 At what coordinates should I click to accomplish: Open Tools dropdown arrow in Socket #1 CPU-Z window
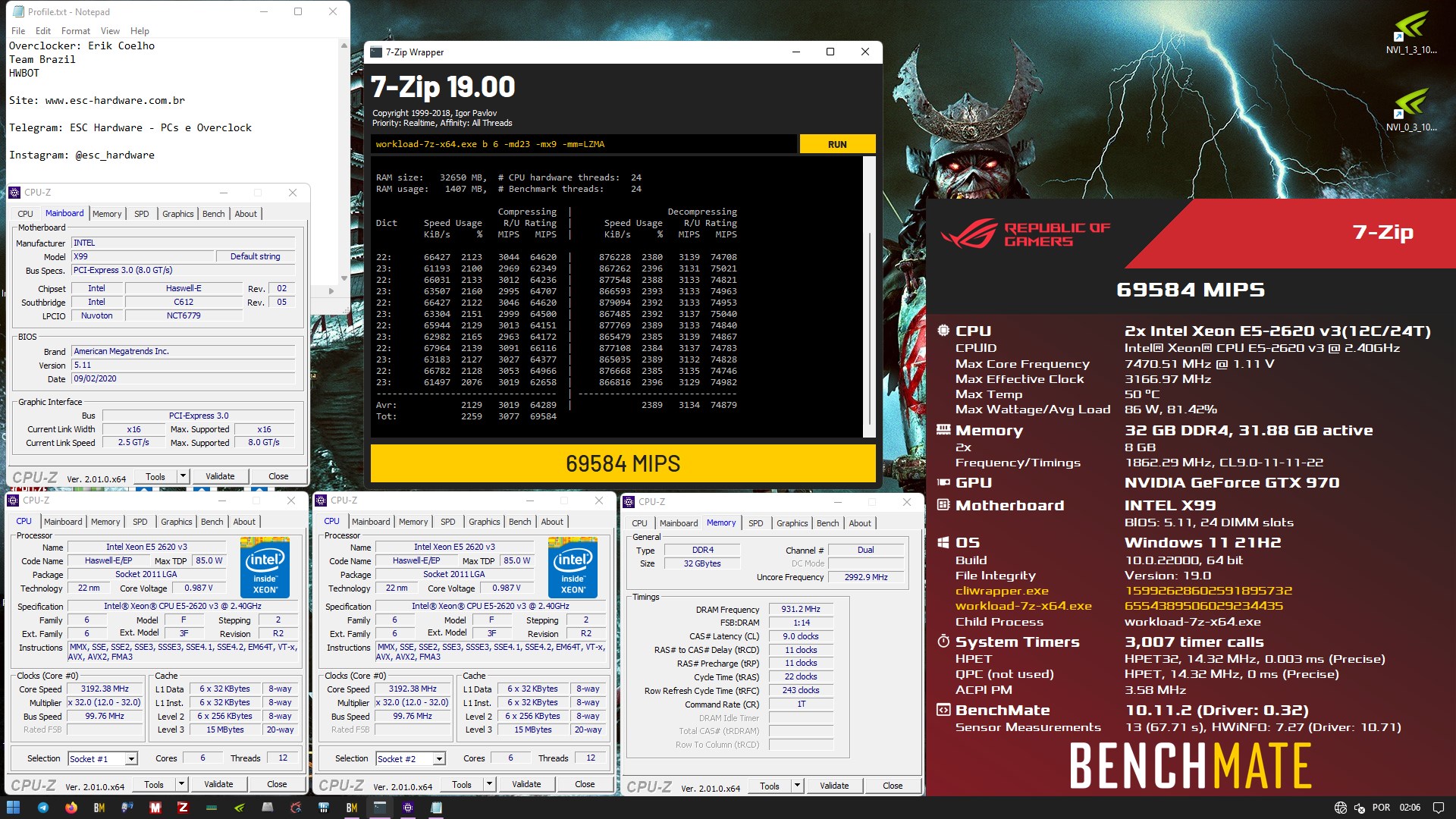pos(181,784)
